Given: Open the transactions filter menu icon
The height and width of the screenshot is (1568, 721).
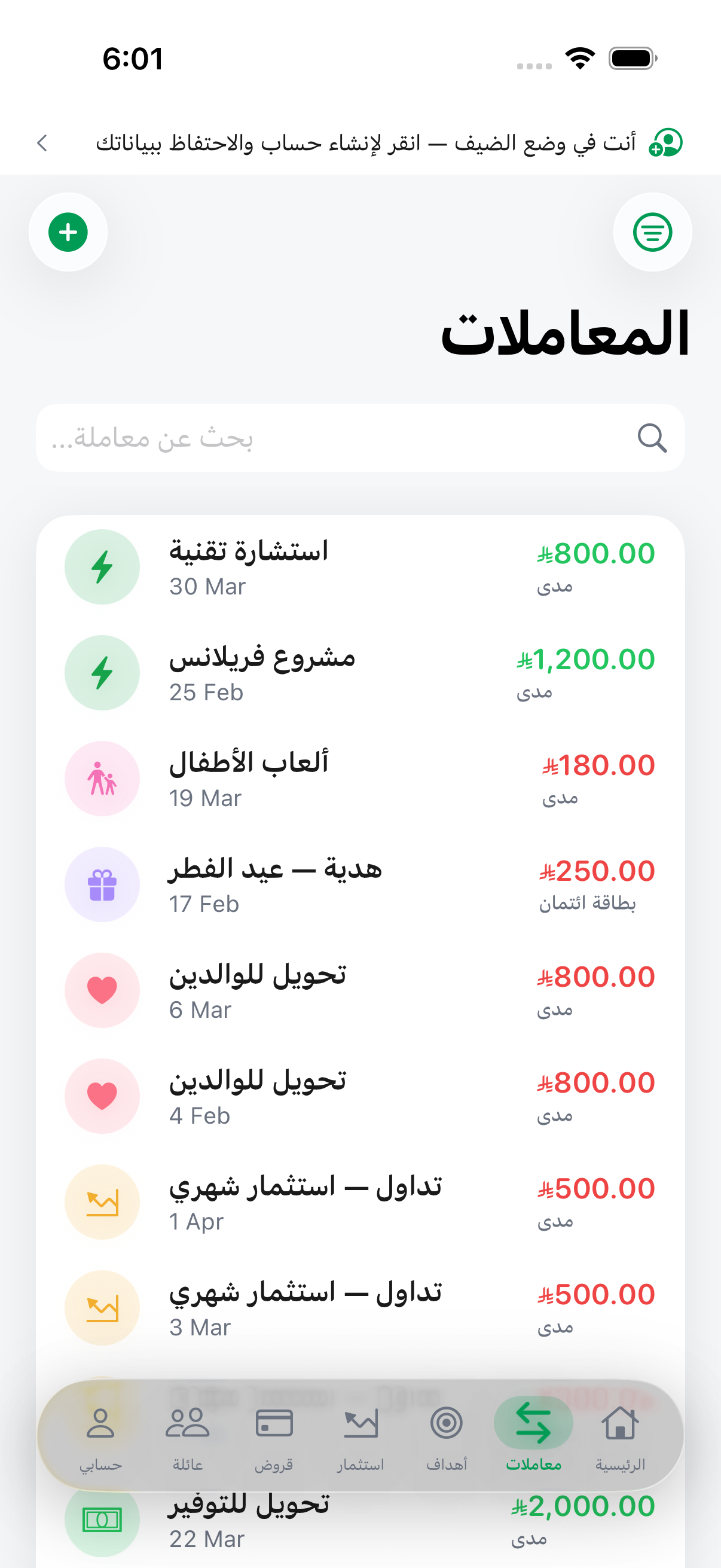Looking at the screenshot, I should pyautogui.click(x=652, y=232).
